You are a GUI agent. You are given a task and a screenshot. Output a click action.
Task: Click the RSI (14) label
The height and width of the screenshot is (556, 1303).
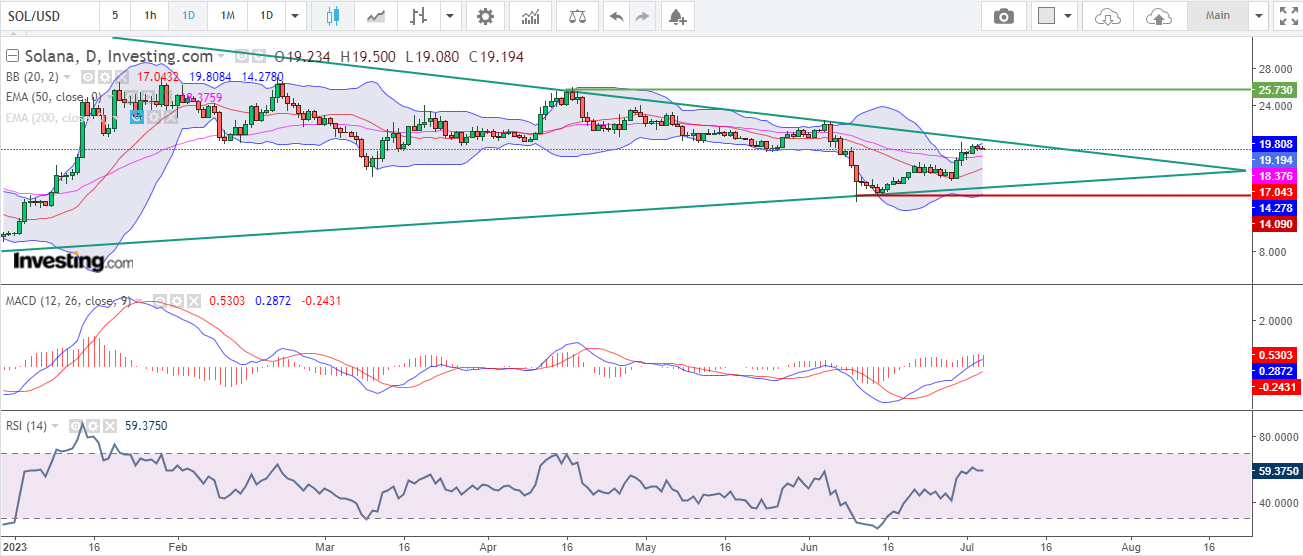click(26, 426)
